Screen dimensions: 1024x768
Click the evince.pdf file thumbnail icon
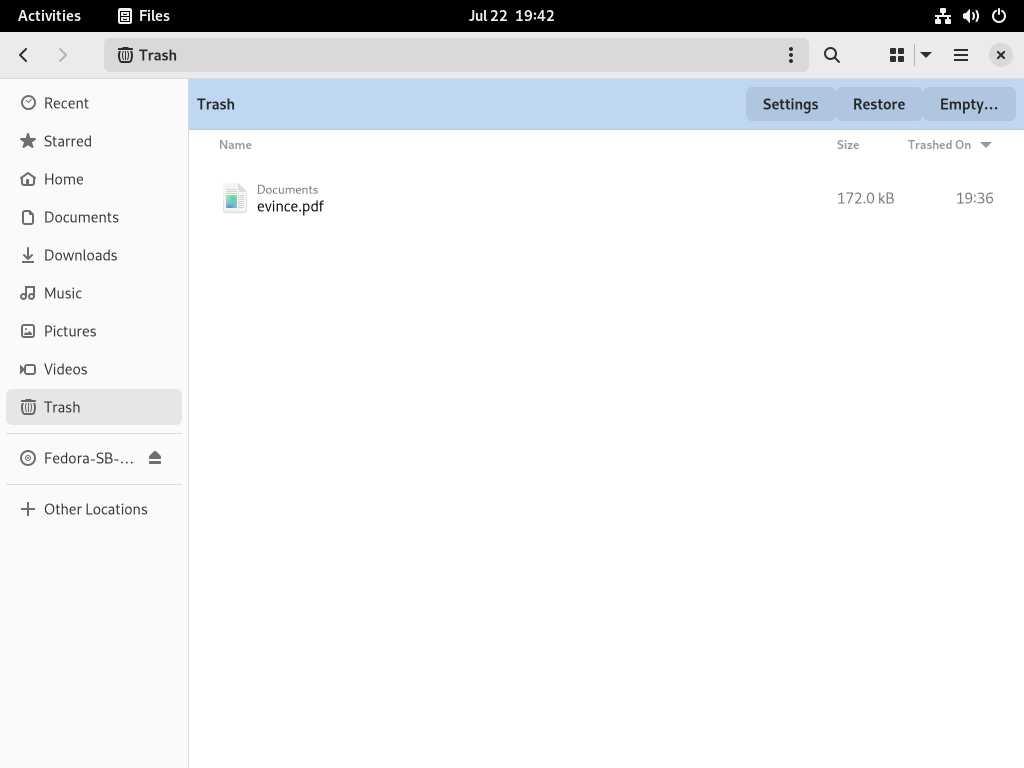234,198
